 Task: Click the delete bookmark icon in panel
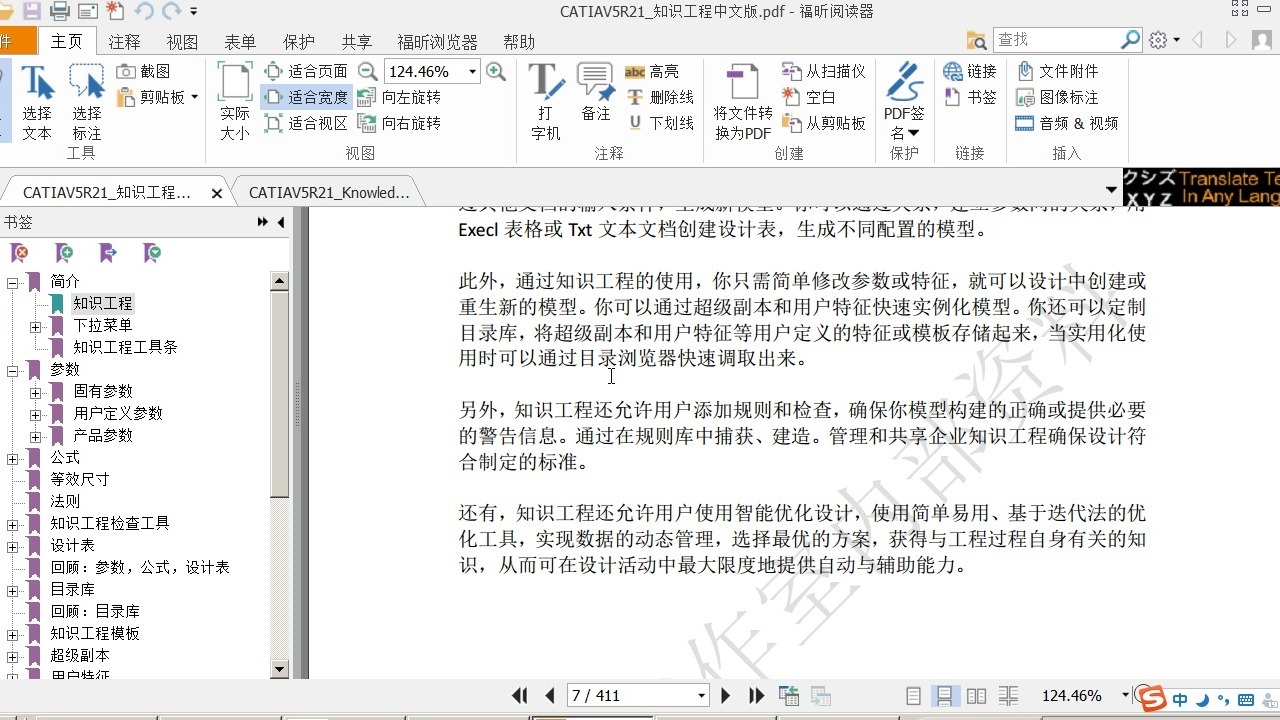(x=19, y=253)
